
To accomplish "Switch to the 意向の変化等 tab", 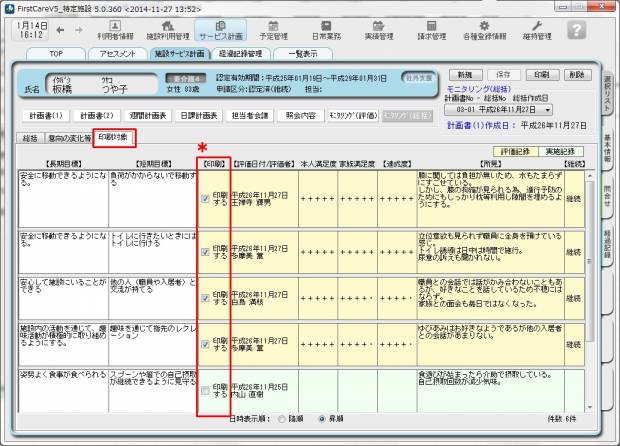I will 69,138.
